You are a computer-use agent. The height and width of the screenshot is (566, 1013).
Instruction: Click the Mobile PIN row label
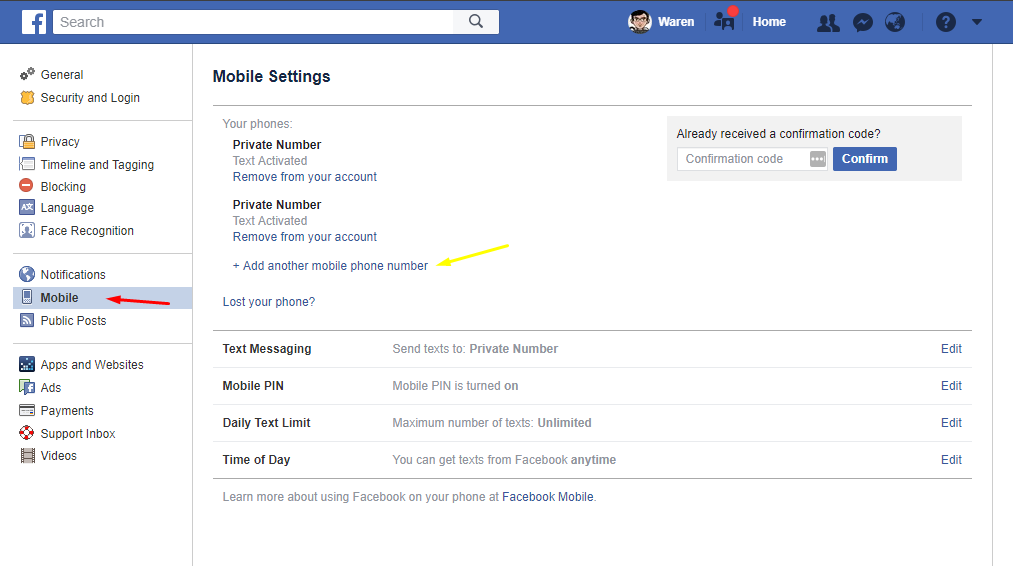click(253, 386)
